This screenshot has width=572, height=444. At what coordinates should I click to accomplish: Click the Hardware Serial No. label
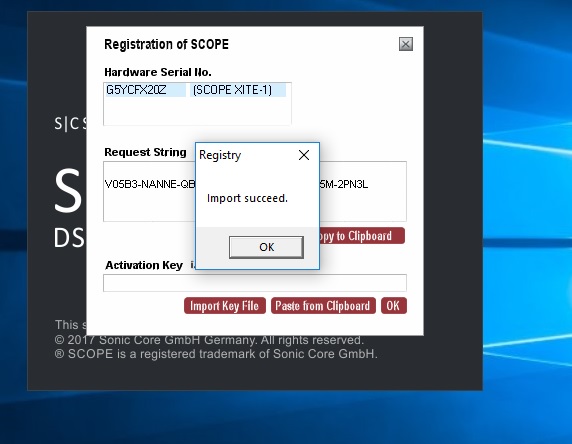158,72
